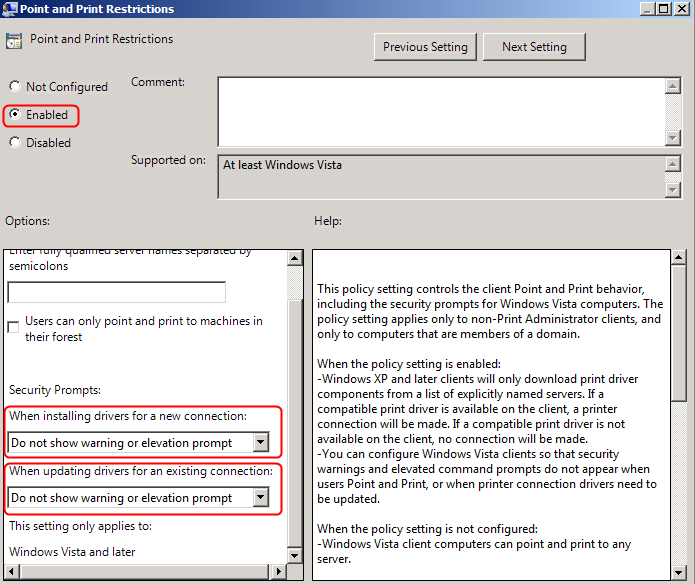Click Comment box scroll down arrow
The image size is (695, 584).
tap(673, 138)
